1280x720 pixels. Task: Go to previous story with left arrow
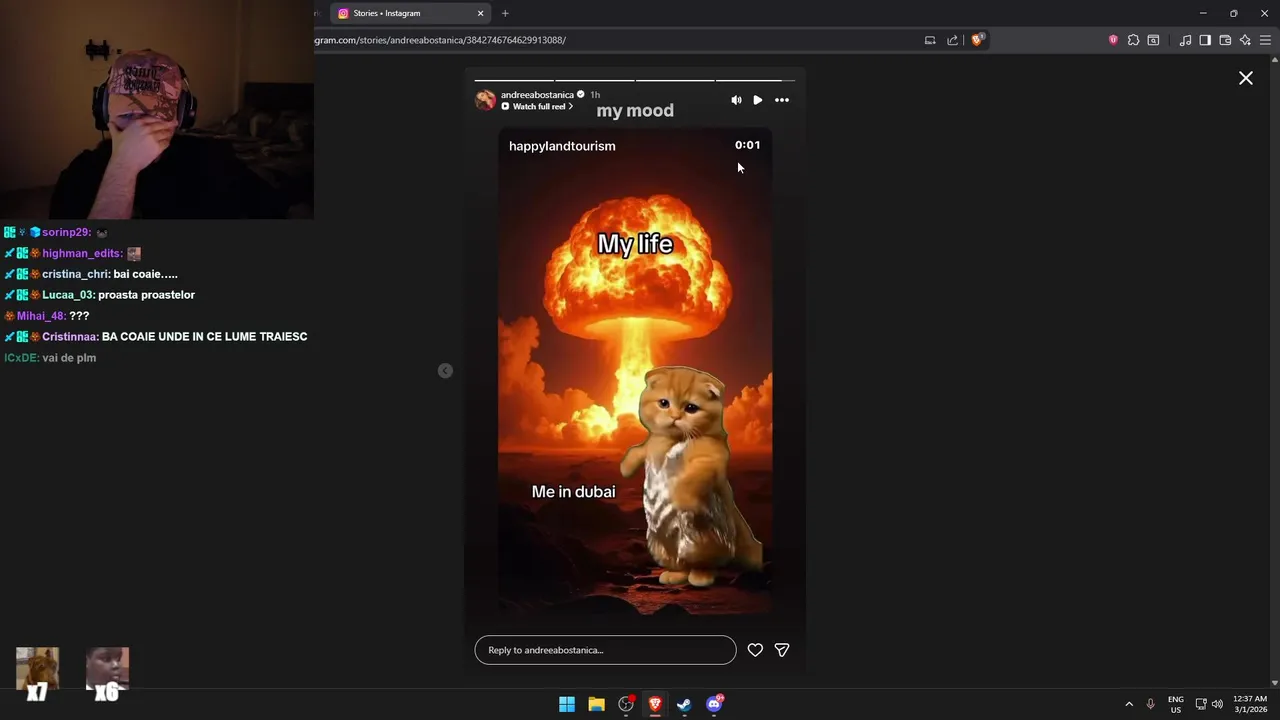click(445, 371)
